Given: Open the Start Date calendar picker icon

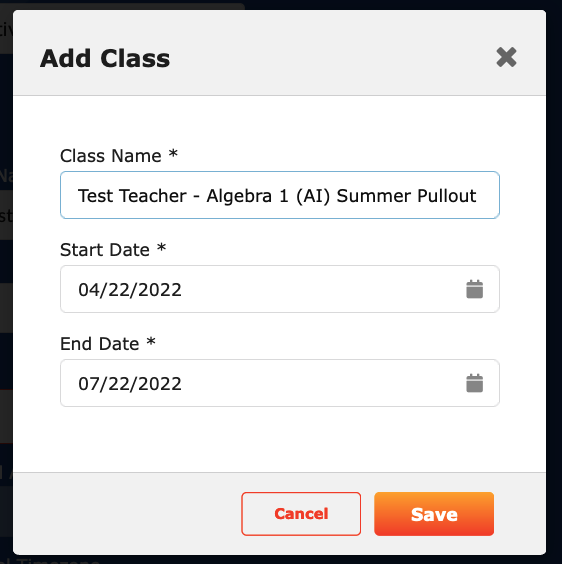Looking at the screenshot, I should click(x=474, y=289).
